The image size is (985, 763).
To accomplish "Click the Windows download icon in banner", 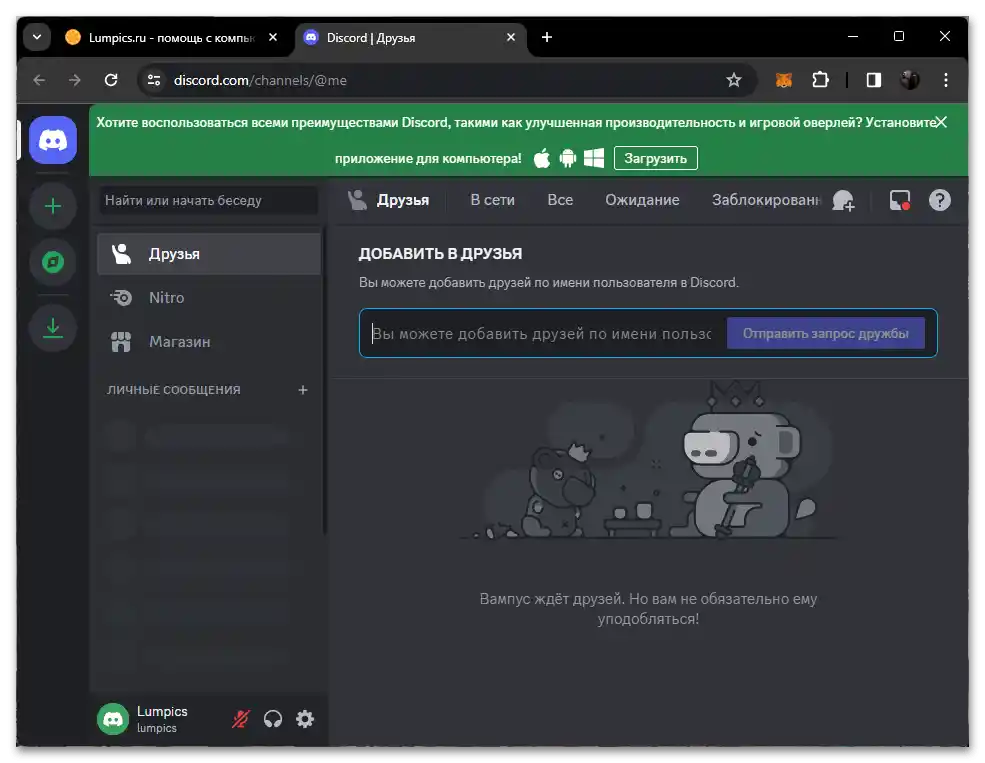I will tap(594, 158).
